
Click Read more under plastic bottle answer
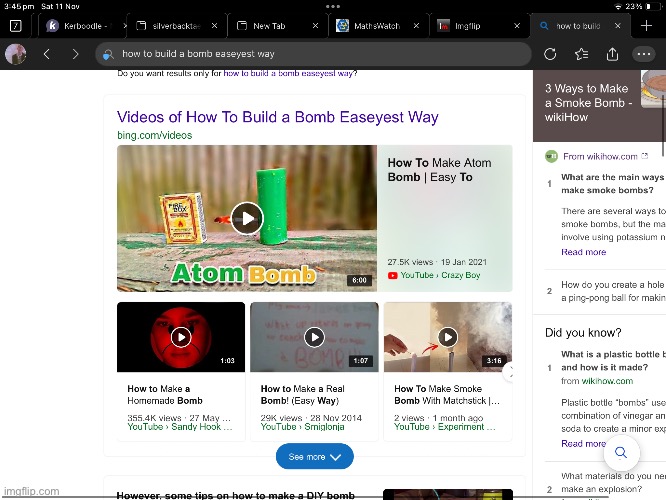coord(584,444)
